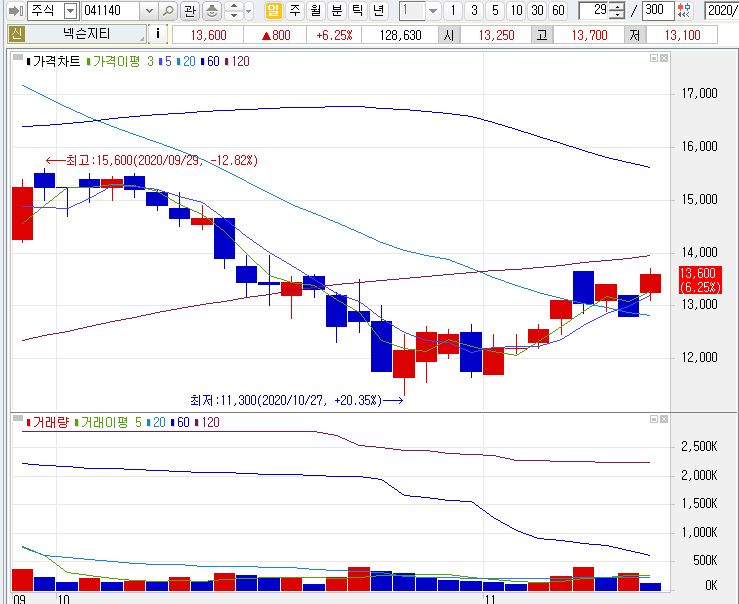The width and height of the screenshot is (739, 604).
Task: Click the 가격차트 legend label
Action: click(x=53, y=62)
